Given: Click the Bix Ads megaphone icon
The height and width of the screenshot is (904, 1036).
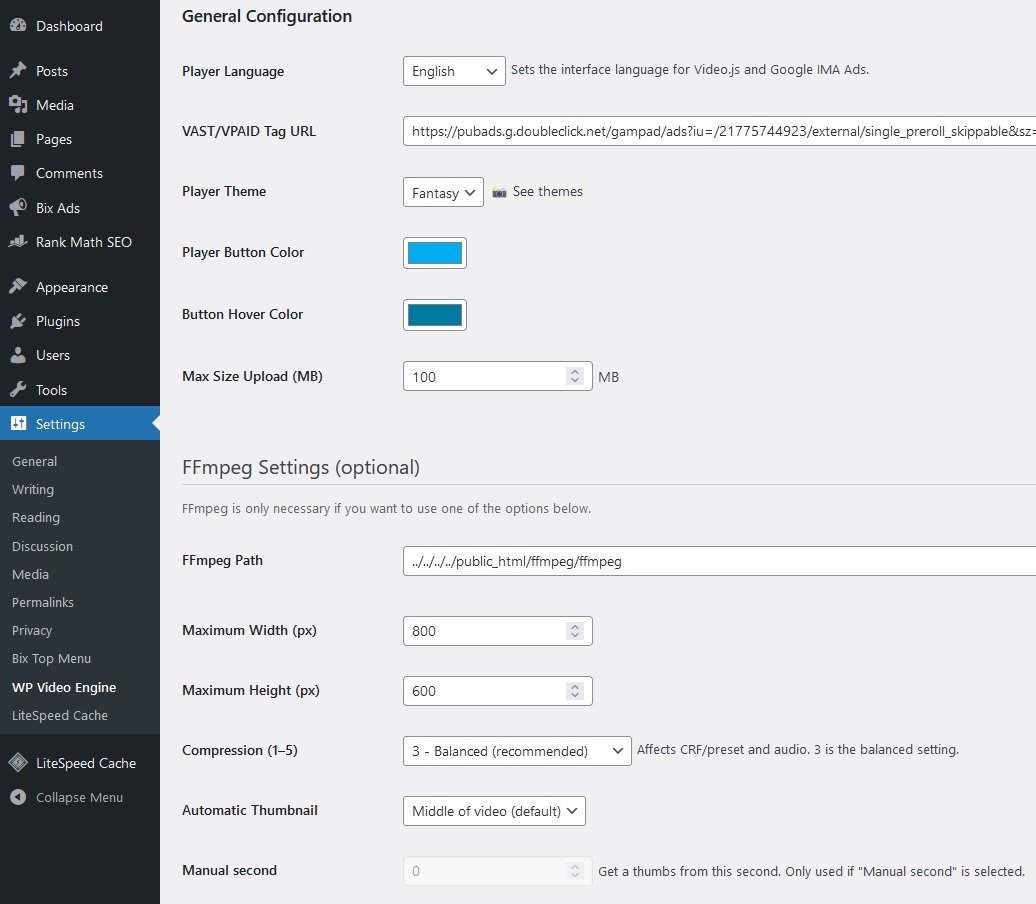Looking at the screenshot, I should tap(18, 207).
